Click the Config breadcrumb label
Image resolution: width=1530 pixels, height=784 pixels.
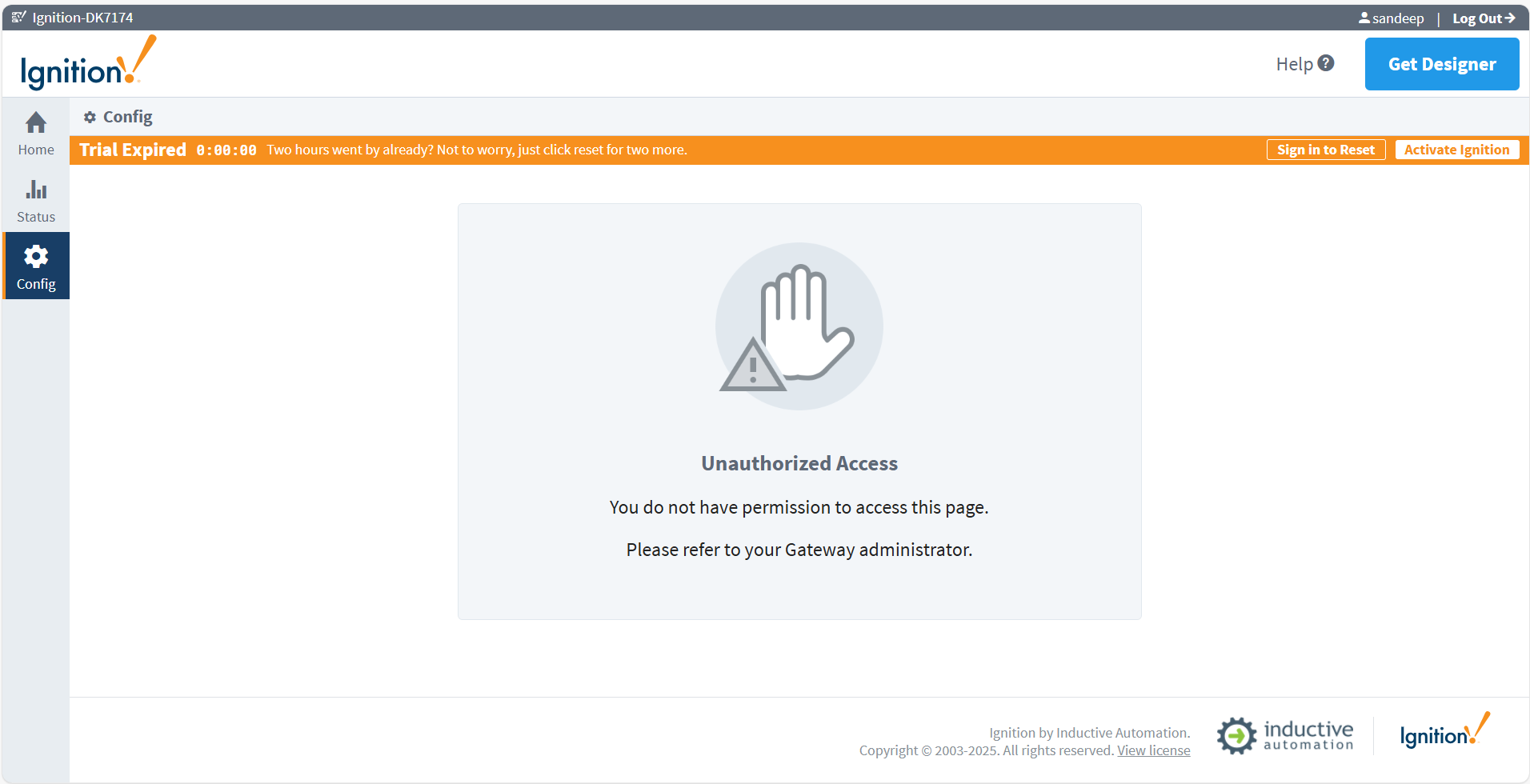click(128, 117)
